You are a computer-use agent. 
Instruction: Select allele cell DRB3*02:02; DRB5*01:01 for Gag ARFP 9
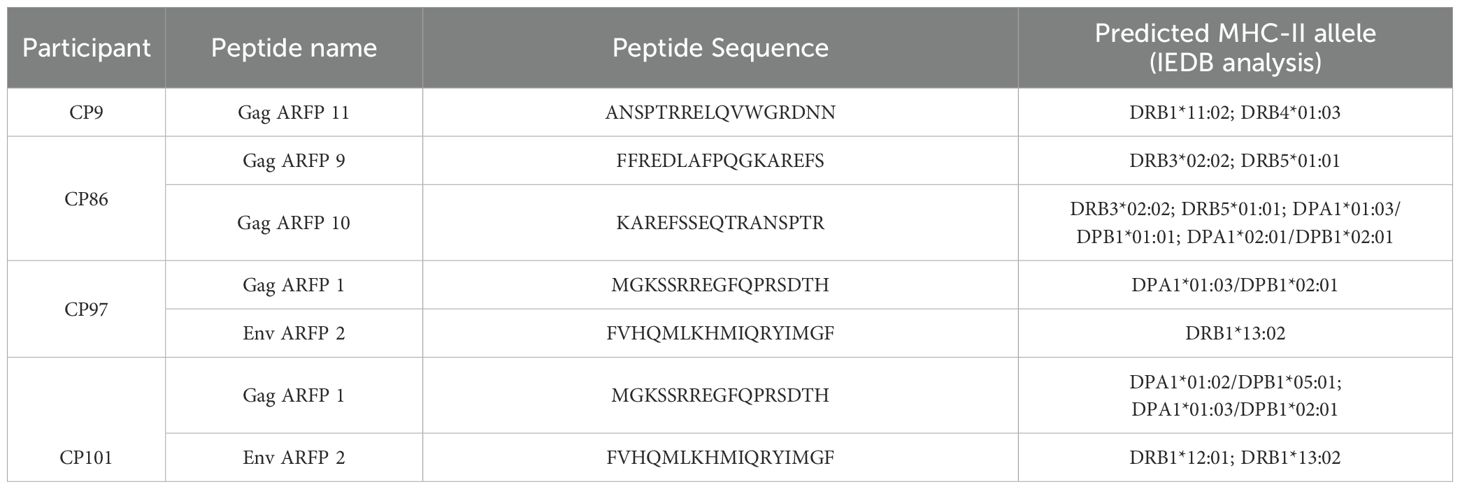pos(1235,160)
